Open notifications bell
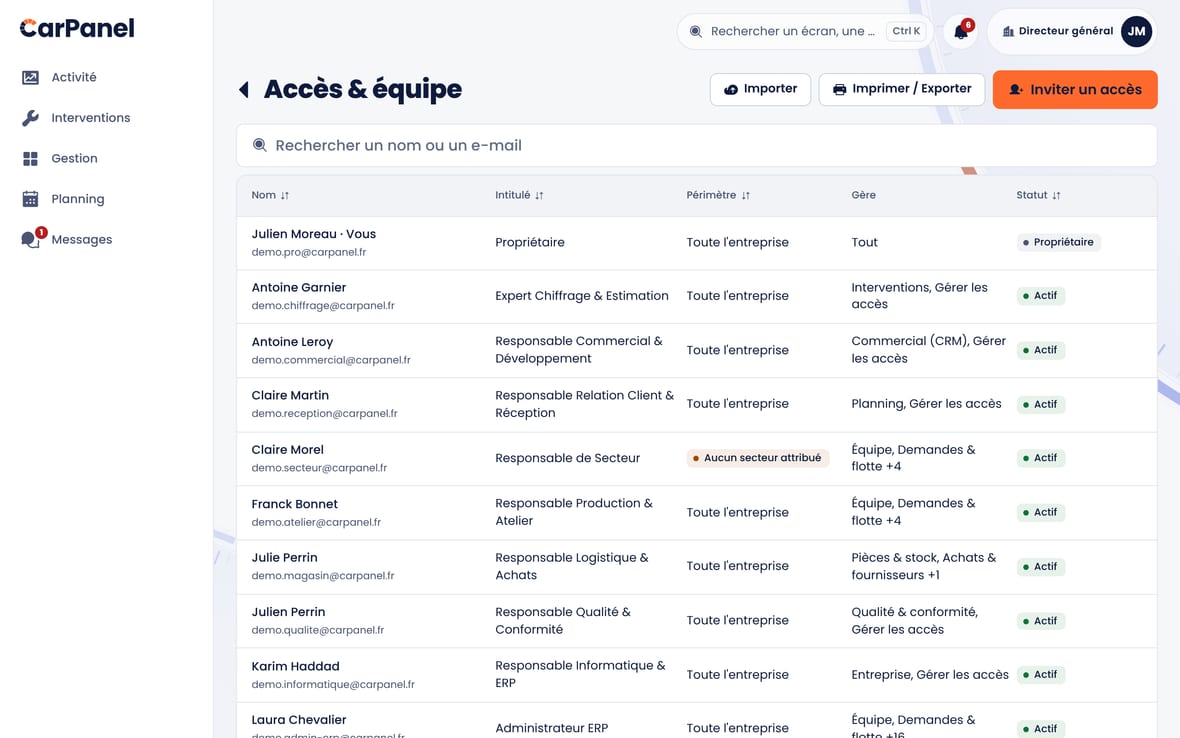 coord(961,32)
